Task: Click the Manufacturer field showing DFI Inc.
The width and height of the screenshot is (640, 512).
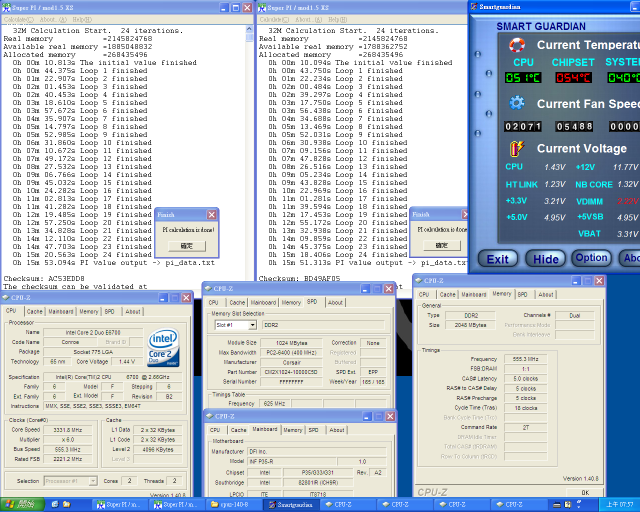Action: pyautogui.click(x=317, y=452)
